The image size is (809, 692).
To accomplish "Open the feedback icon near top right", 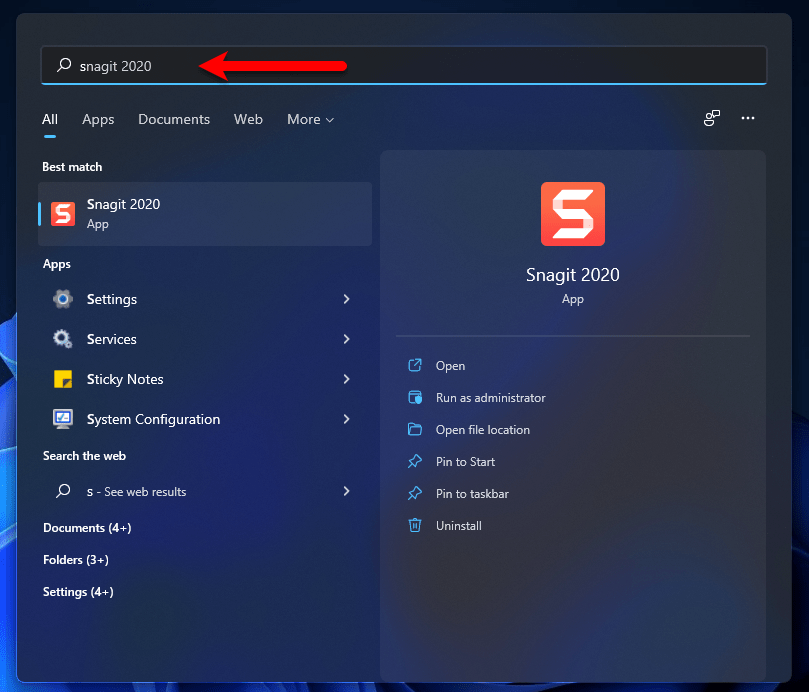I will (711, 118).
